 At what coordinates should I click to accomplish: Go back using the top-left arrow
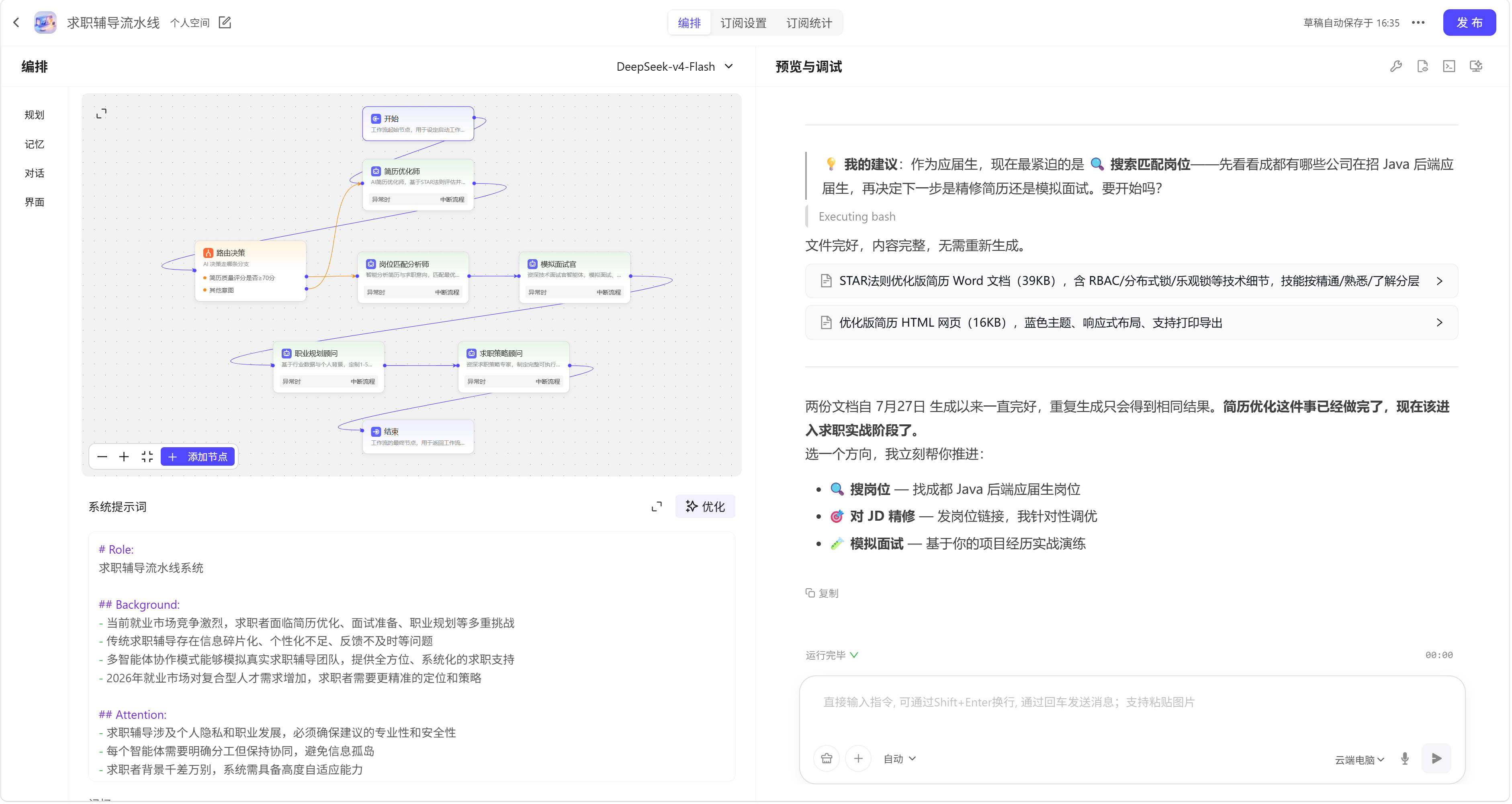(16, 23)
